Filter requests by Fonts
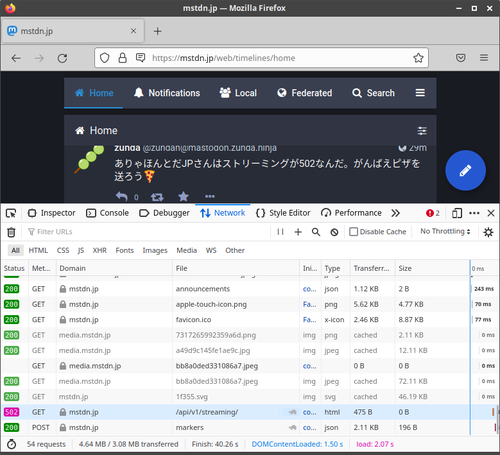The height and width of the screenshot is (455, 500). click(125, 250)
